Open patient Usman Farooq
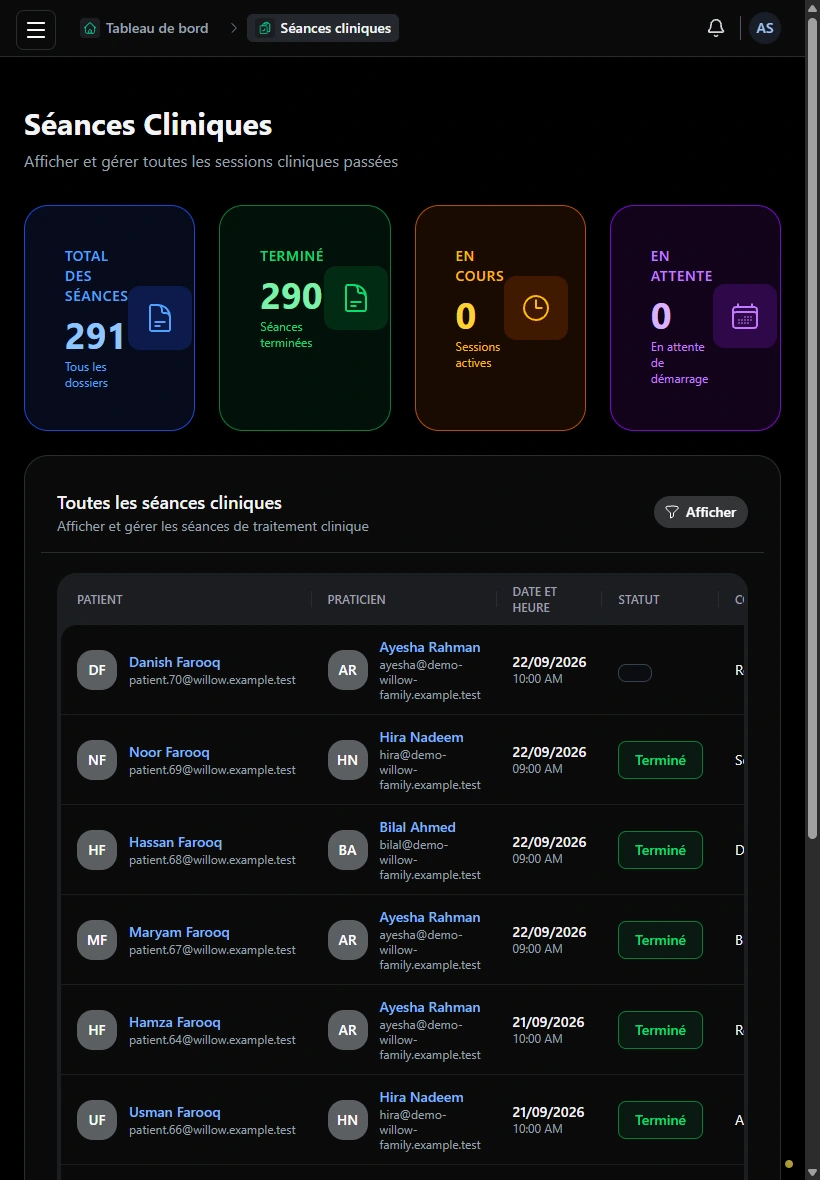Screen dimensions: 820x1180 [x=175, y=1112]
